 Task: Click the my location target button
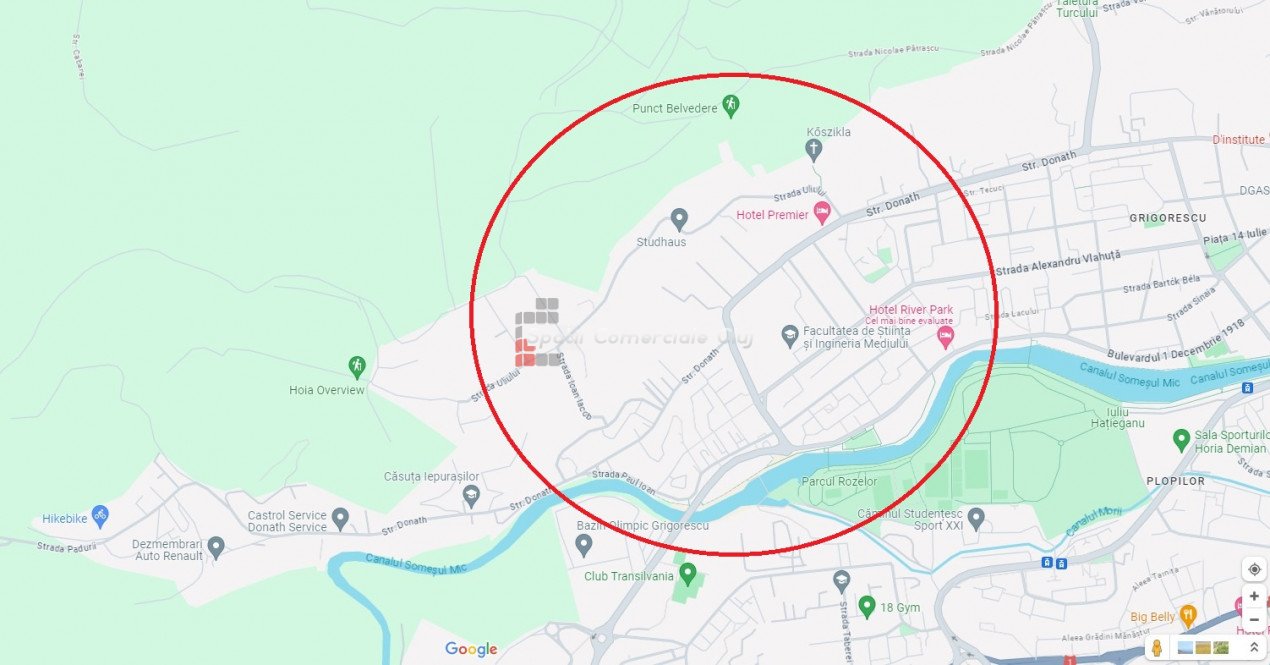pos(1253,569)
